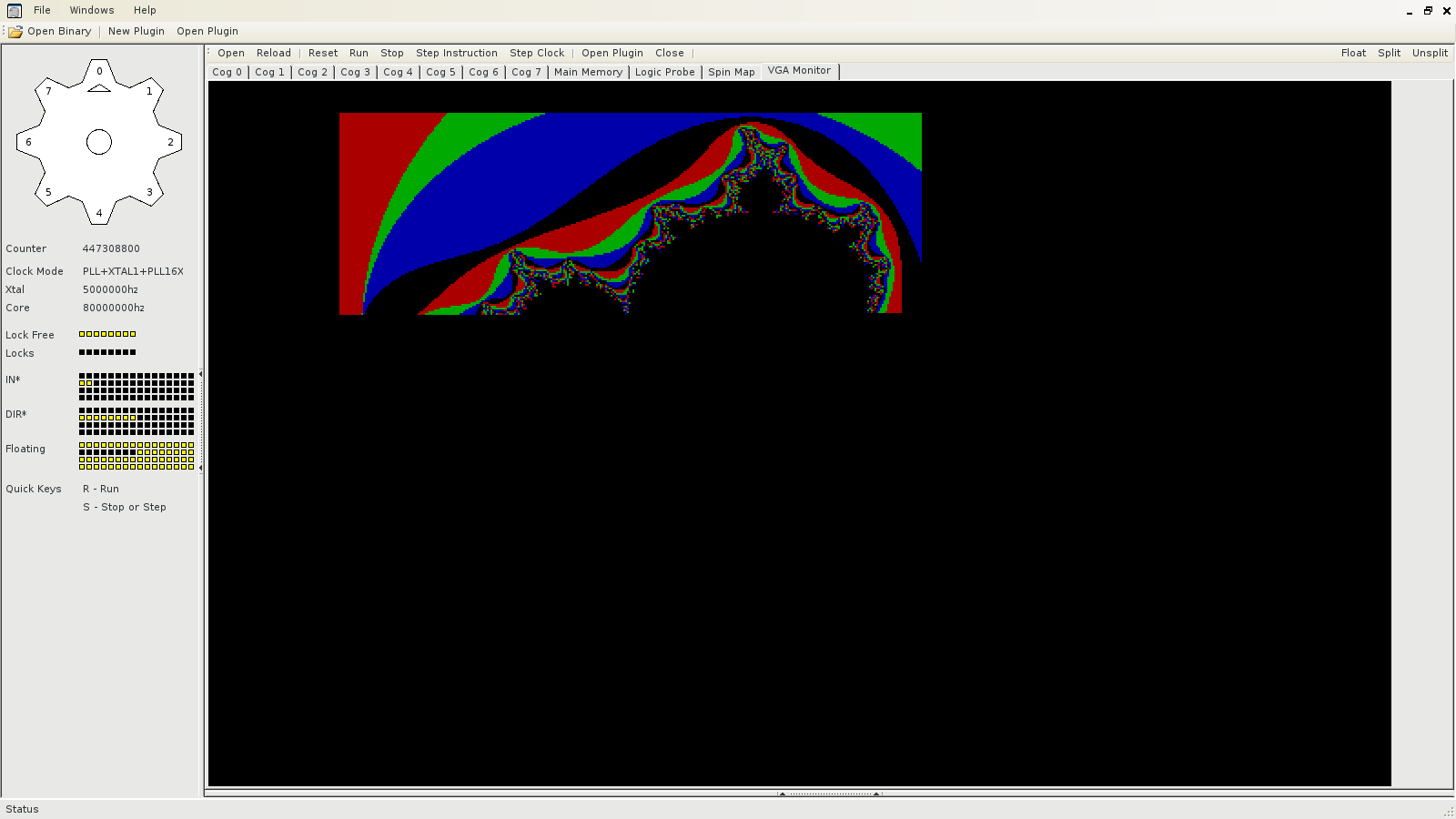Open the Windows menu

tap(92, 11)
